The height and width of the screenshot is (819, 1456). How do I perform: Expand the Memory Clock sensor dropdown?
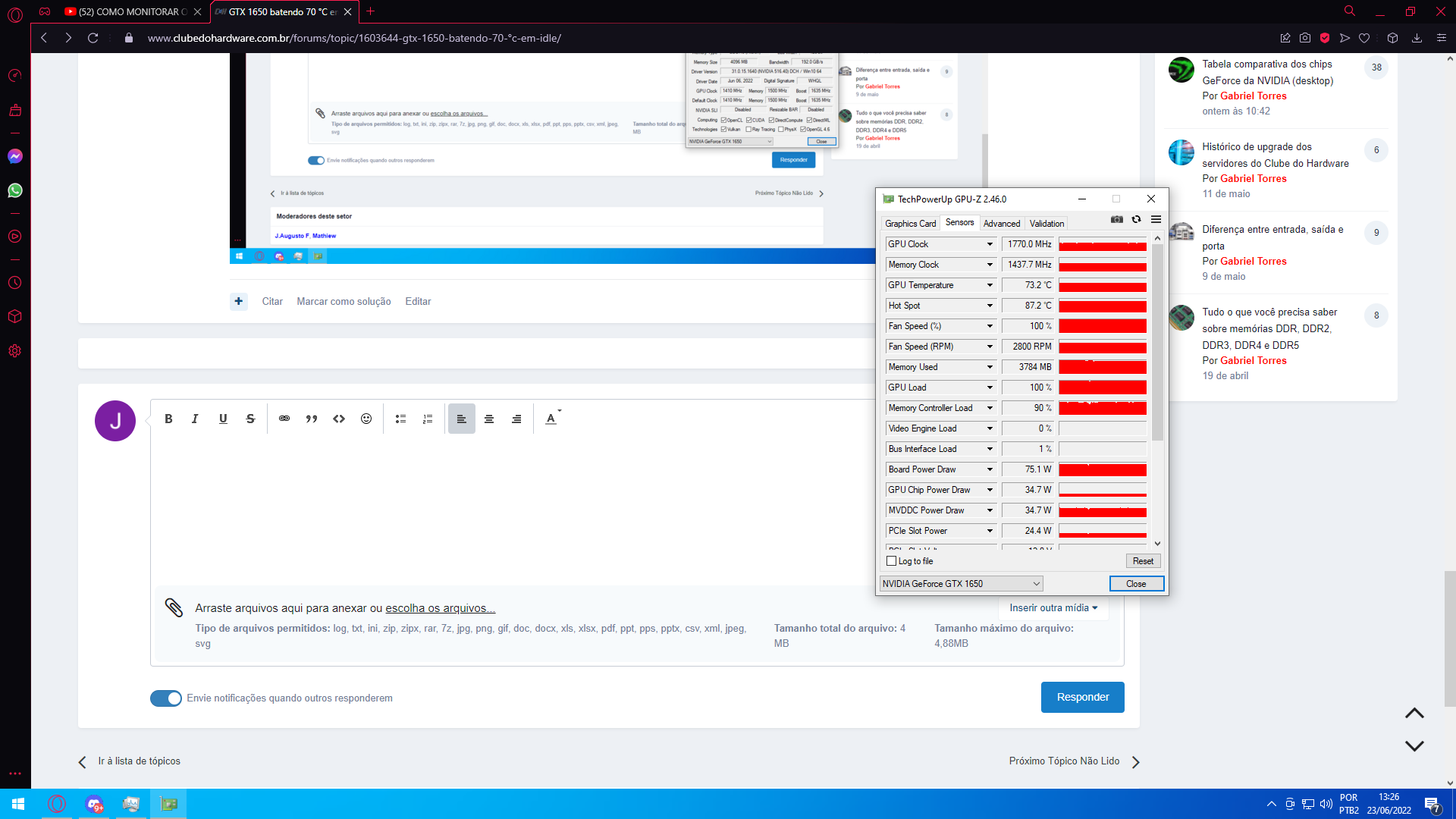tap(990, 265)
